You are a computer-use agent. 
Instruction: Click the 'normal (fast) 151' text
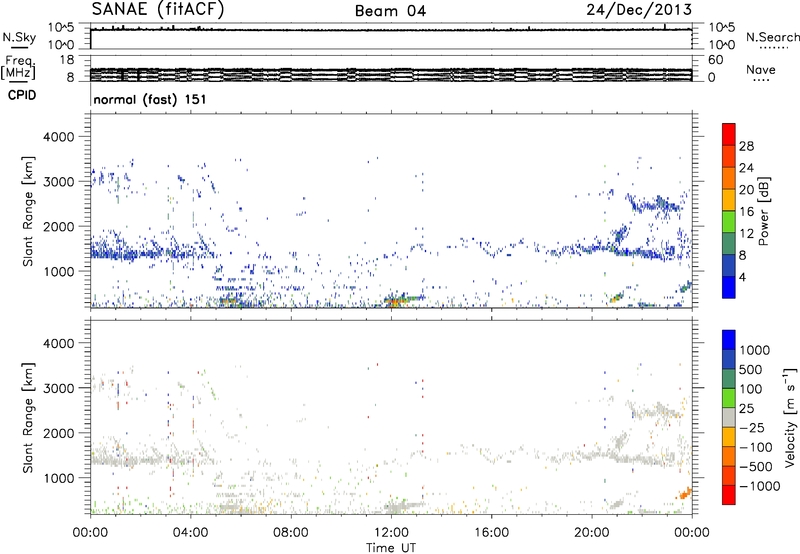tap(150, 99)
